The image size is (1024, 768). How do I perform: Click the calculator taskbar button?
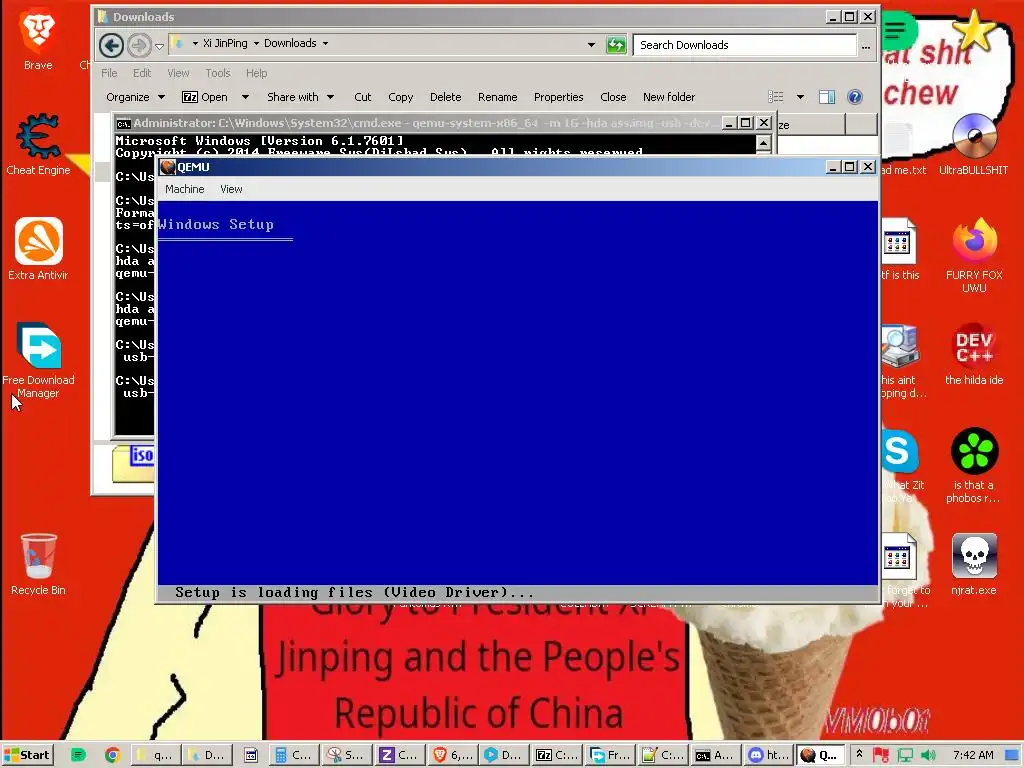pos(293,755)
